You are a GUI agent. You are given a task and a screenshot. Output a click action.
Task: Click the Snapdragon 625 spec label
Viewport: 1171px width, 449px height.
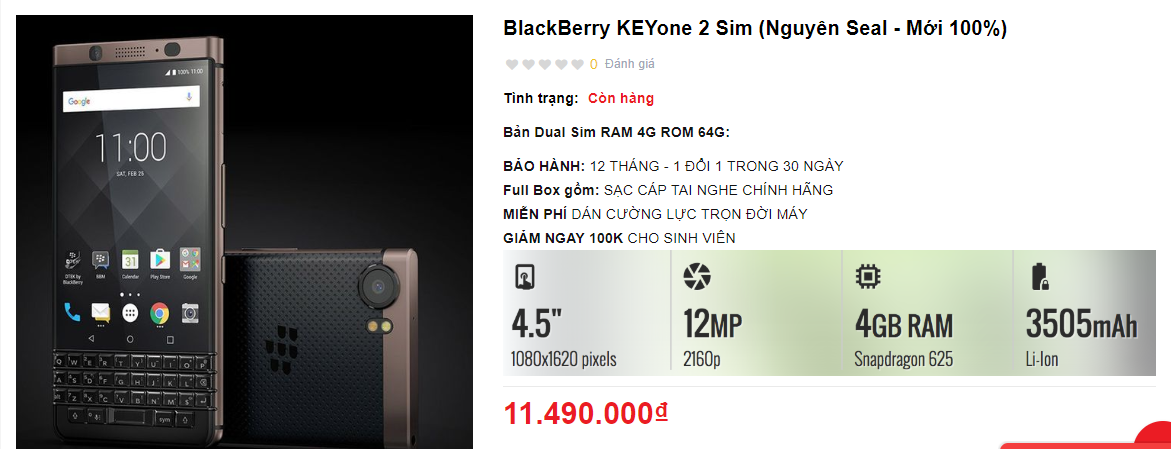pyautogui.click(x=902, y=358)
